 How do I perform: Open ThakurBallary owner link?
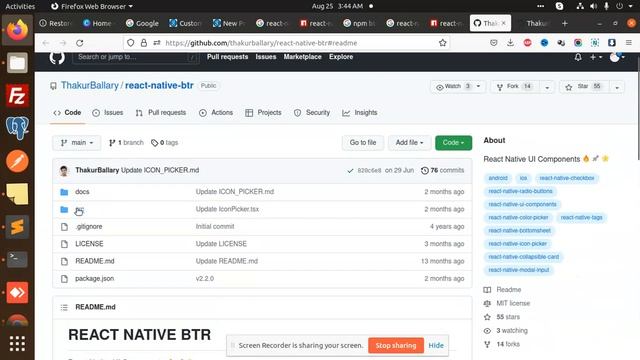tap(90, 85)
